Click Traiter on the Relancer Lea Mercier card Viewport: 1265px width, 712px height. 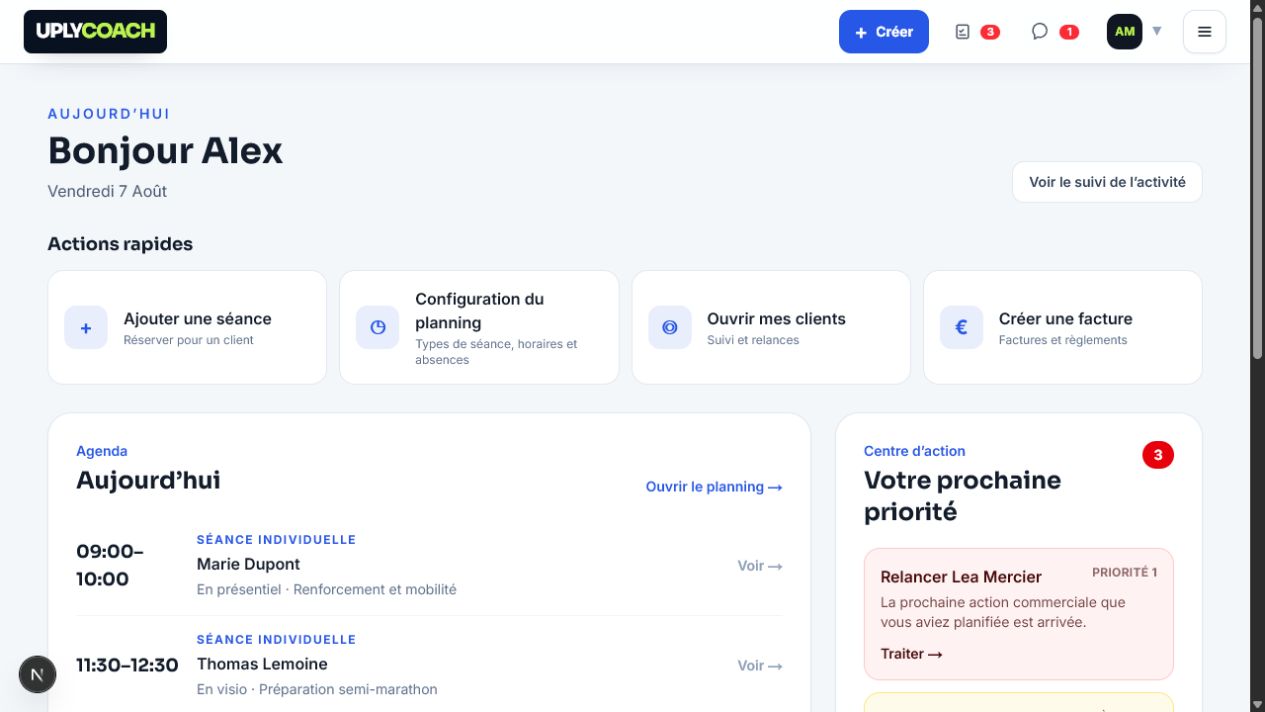click(x=911, y=654)
